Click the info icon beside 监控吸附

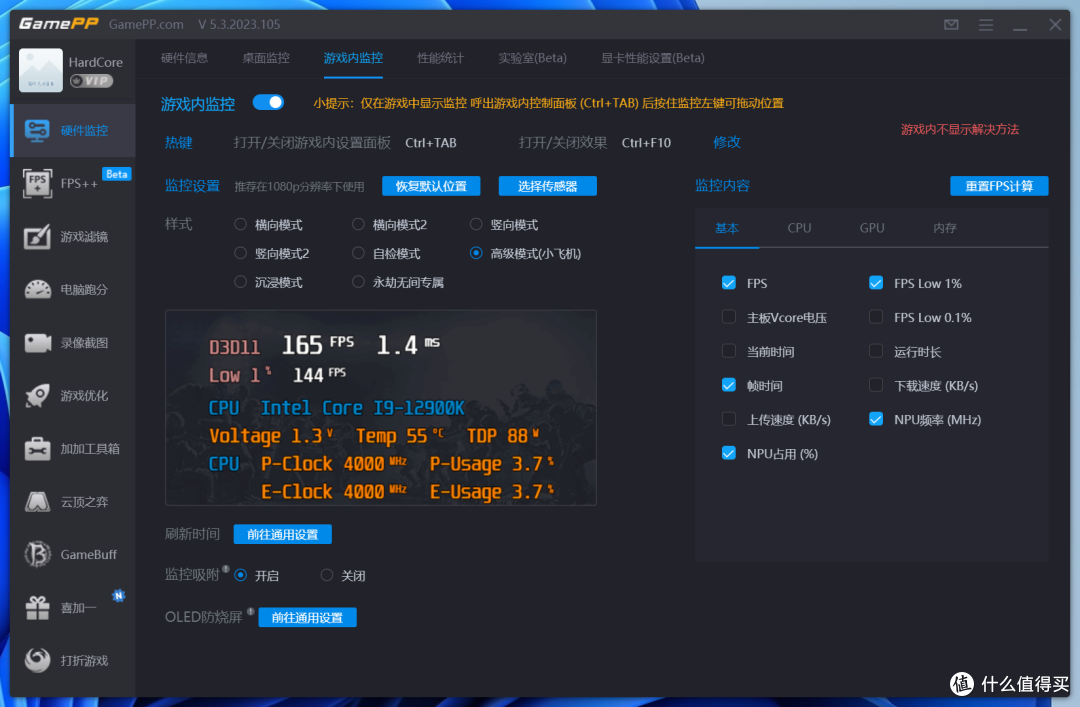pyautogui.click(x=226, y=569)
